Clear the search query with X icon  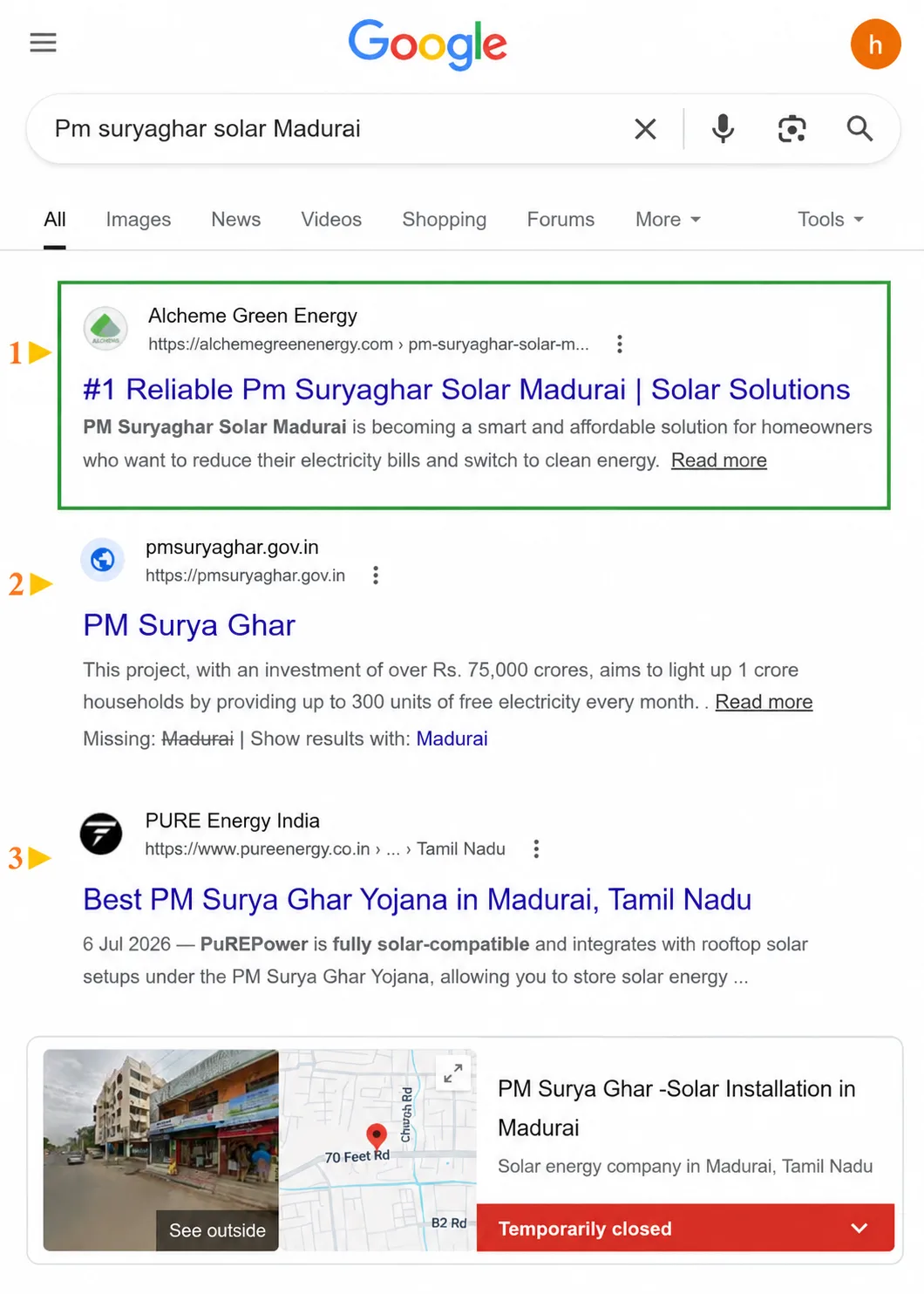[645, 129]
